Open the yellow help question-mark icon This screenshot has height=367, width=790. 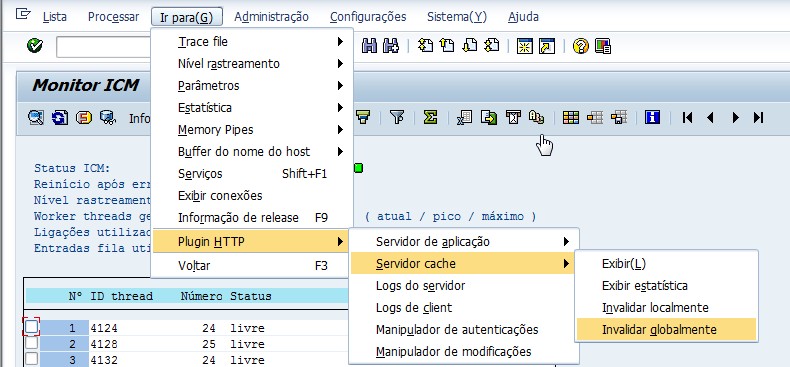(x=580, y=46)
